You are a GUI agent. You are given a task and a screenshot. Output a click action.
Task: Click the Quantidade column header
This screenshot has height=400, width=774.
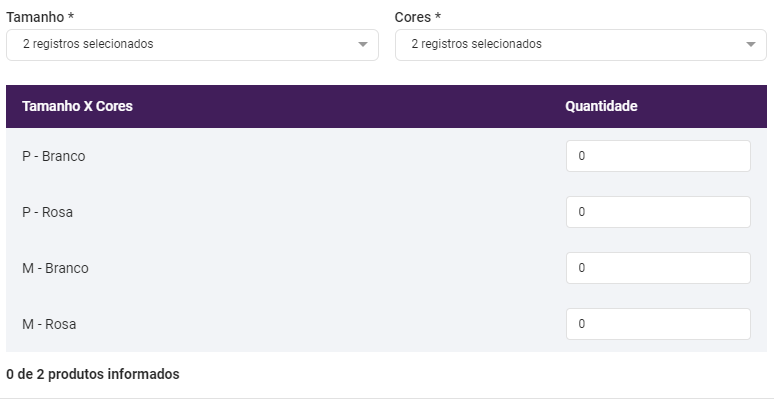coord(601,106)
